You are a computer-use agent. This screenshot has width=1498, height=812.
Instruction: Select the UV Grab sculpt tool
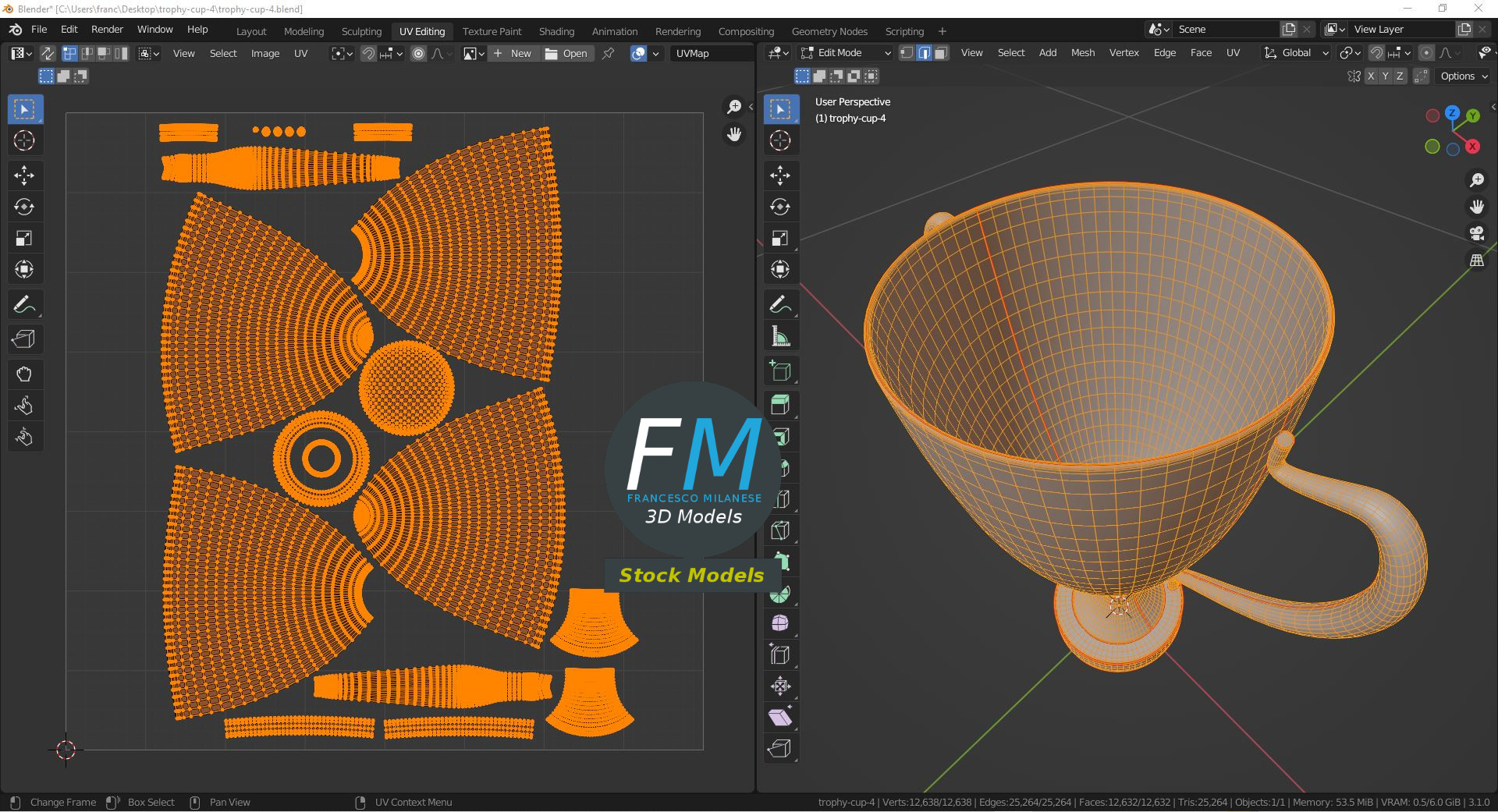pyautogui.click(x=24, y=374)
